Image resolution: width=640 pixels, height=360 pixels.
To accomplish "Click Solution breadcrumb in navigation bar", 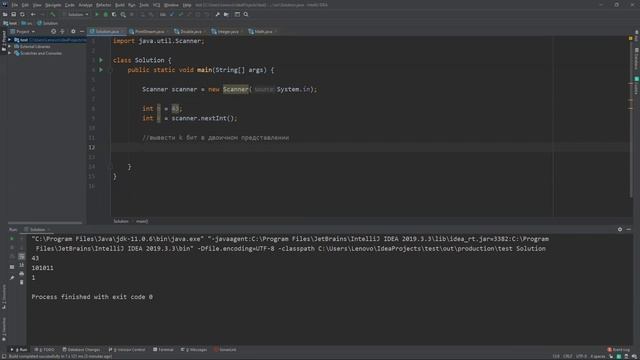I will 47,23.
